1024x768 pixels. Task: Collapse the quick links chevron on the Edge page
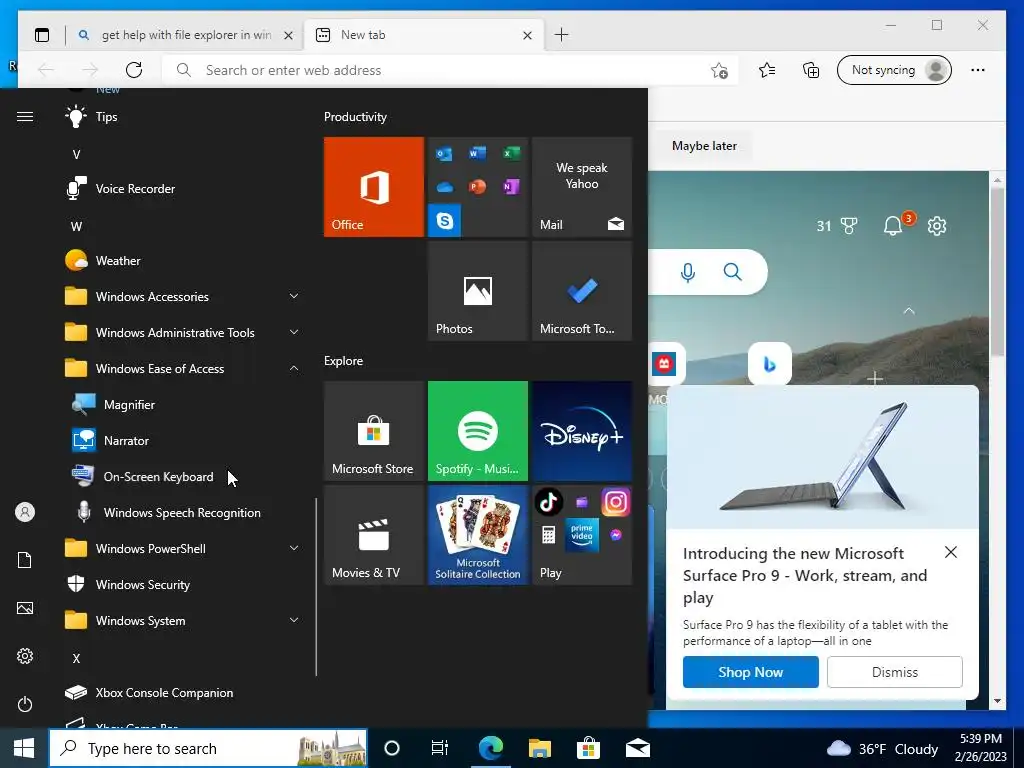pyautogui.click(x=909, y=311)
